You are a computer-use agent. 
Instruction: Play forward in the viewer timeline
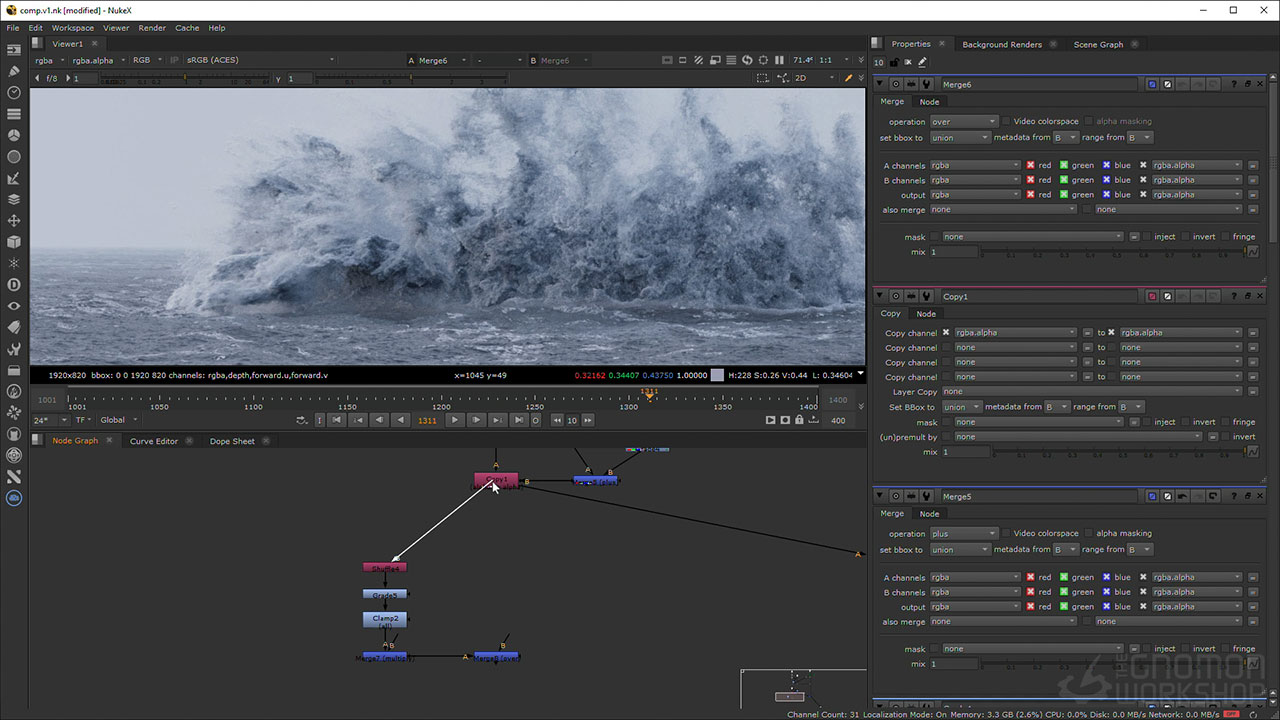tap(455, 420)
